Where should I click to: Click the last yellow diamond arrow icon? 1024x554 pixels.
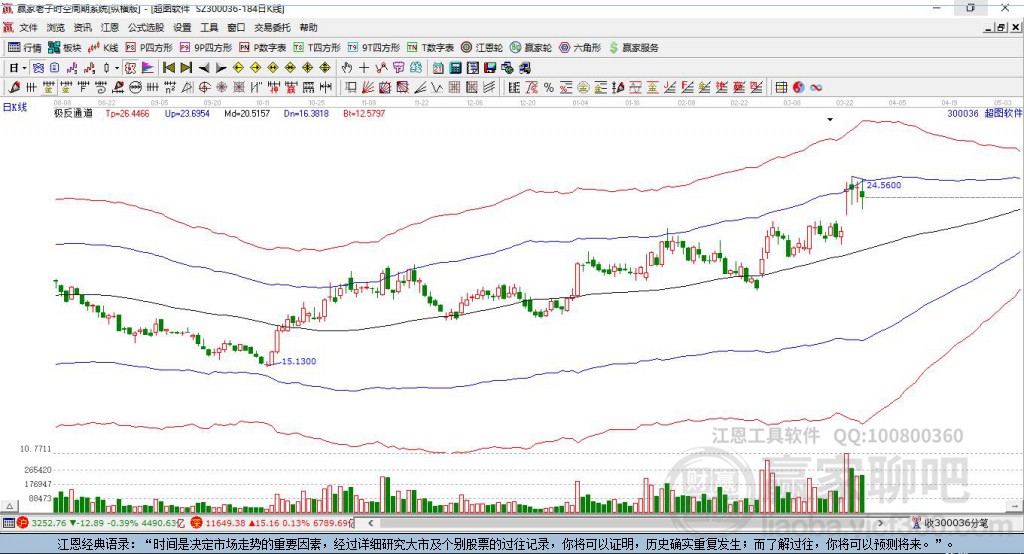pyautogui.click(x=325, y=68)
